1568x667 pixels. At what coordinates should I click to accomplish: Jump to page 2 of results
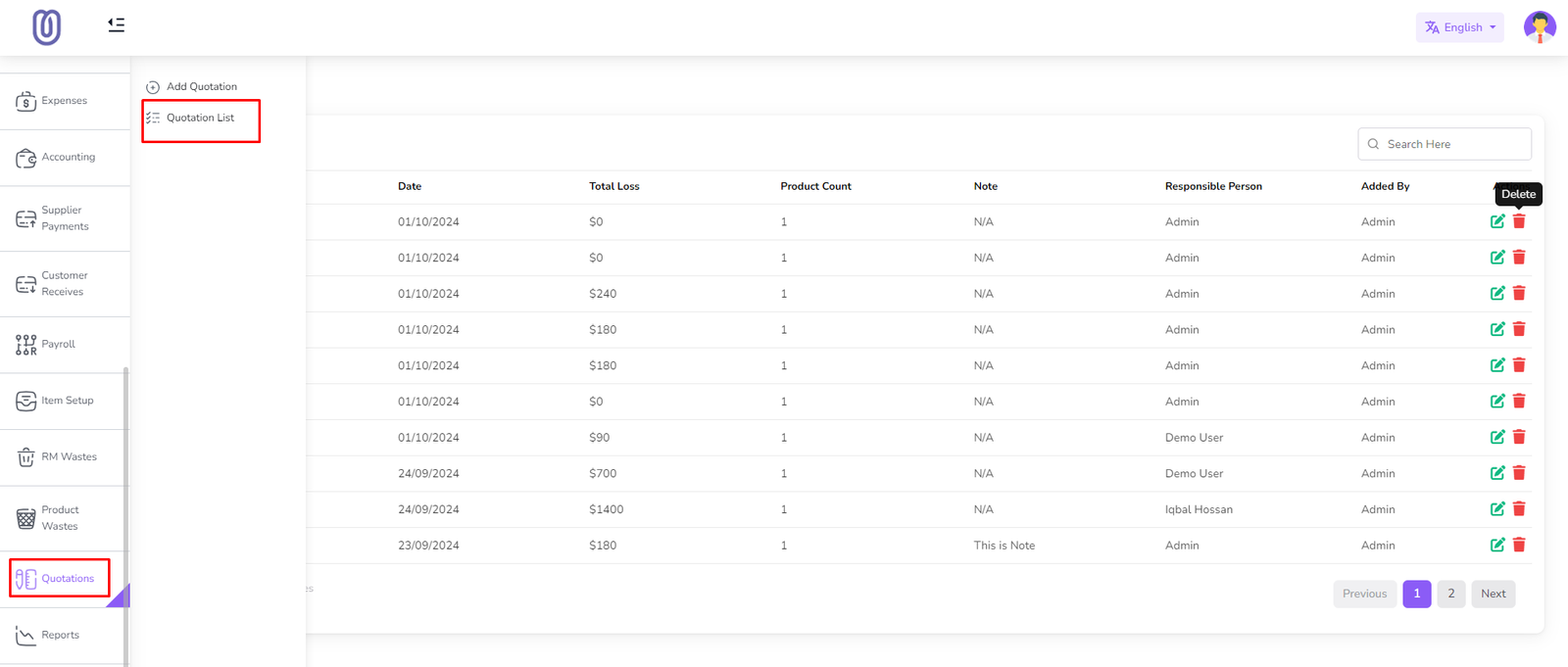pos(1451,594)
